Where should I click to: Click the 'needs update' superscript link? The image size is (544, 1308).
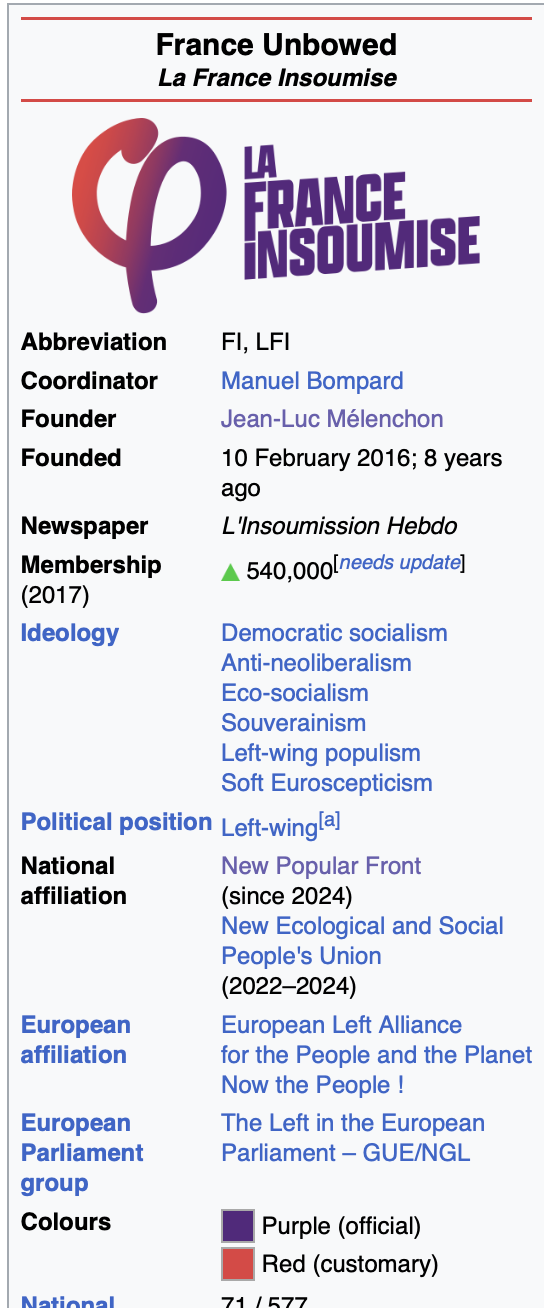[x=400, y=562]
